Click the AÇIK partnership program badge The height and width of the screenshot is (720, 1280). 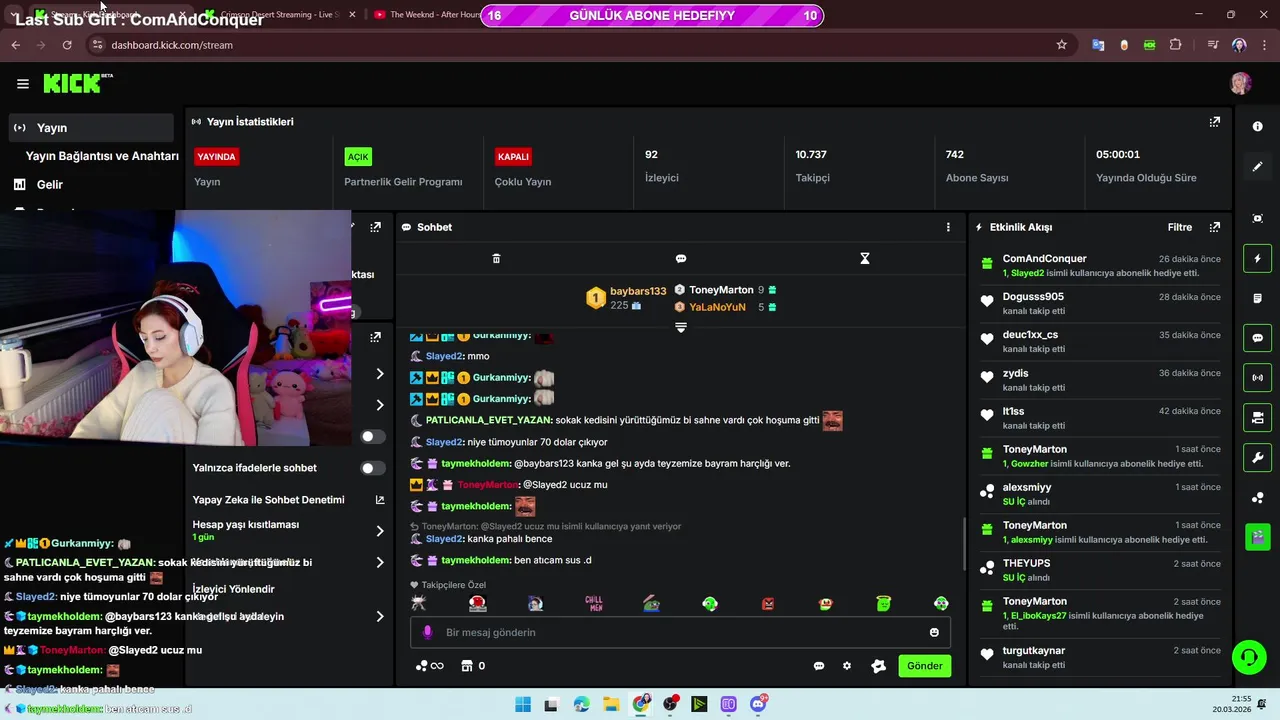click(358, 157)
